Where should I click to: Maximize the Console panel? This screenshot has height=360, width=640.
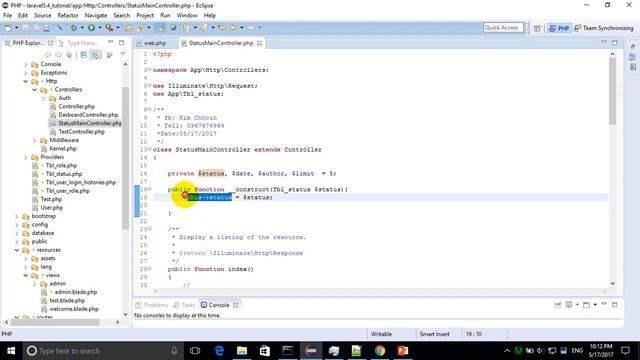(x=615, y=305)
